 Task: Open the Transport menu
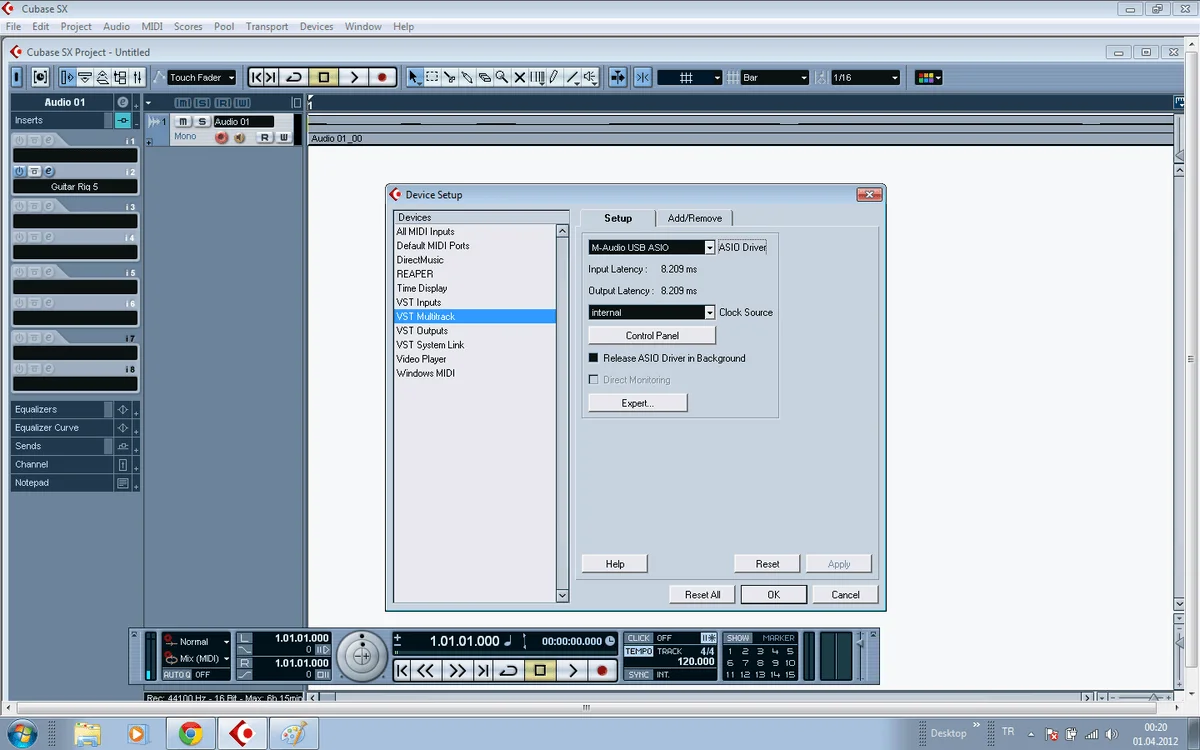pos(267,26)
